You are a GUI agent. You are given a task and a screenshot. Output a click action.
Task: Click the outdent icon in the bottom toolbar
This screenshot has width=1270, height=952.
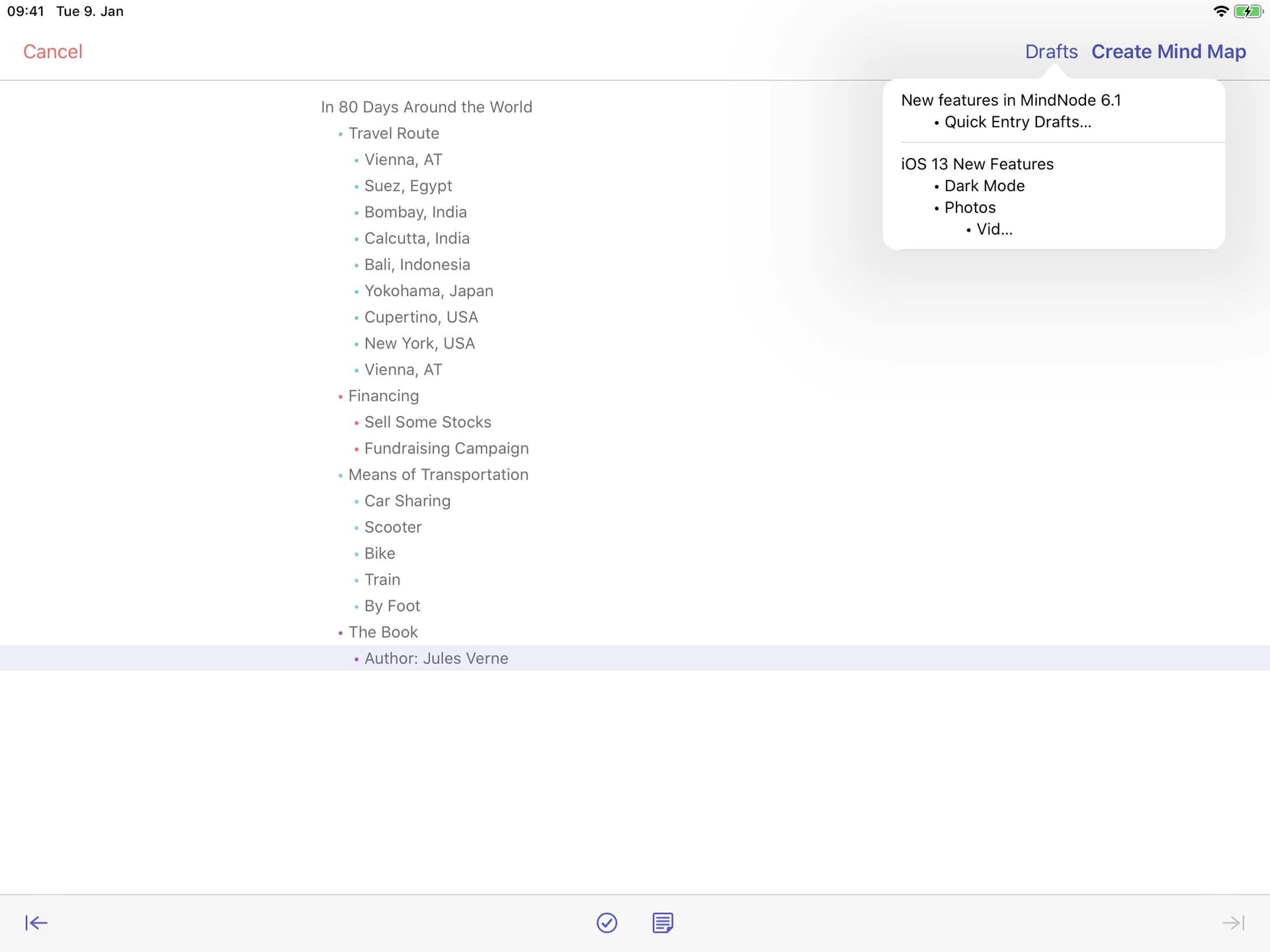pos(36,923)
